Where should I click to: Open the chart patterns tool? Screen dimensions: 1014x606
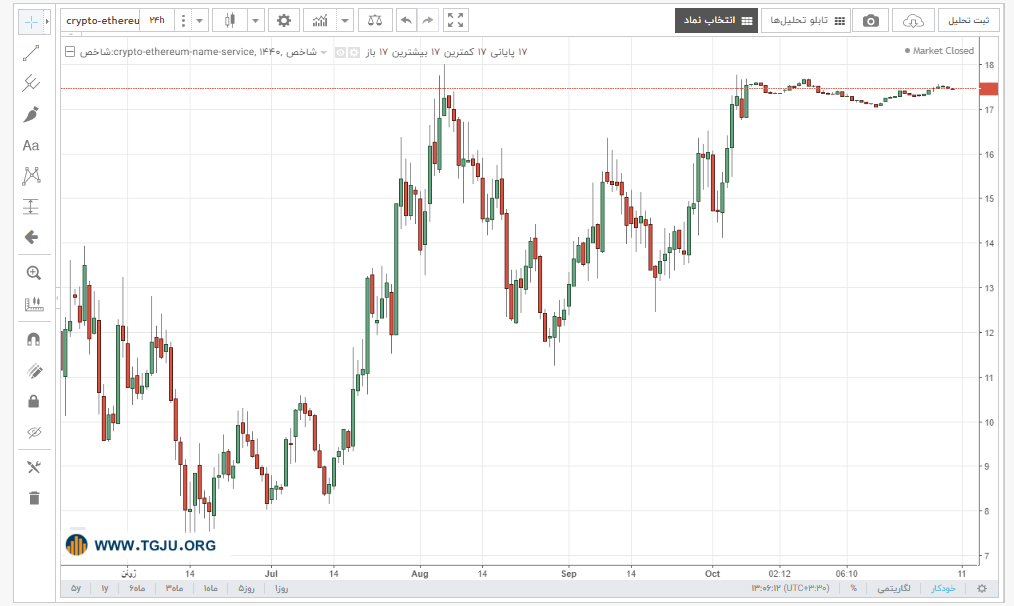point(31,176)
